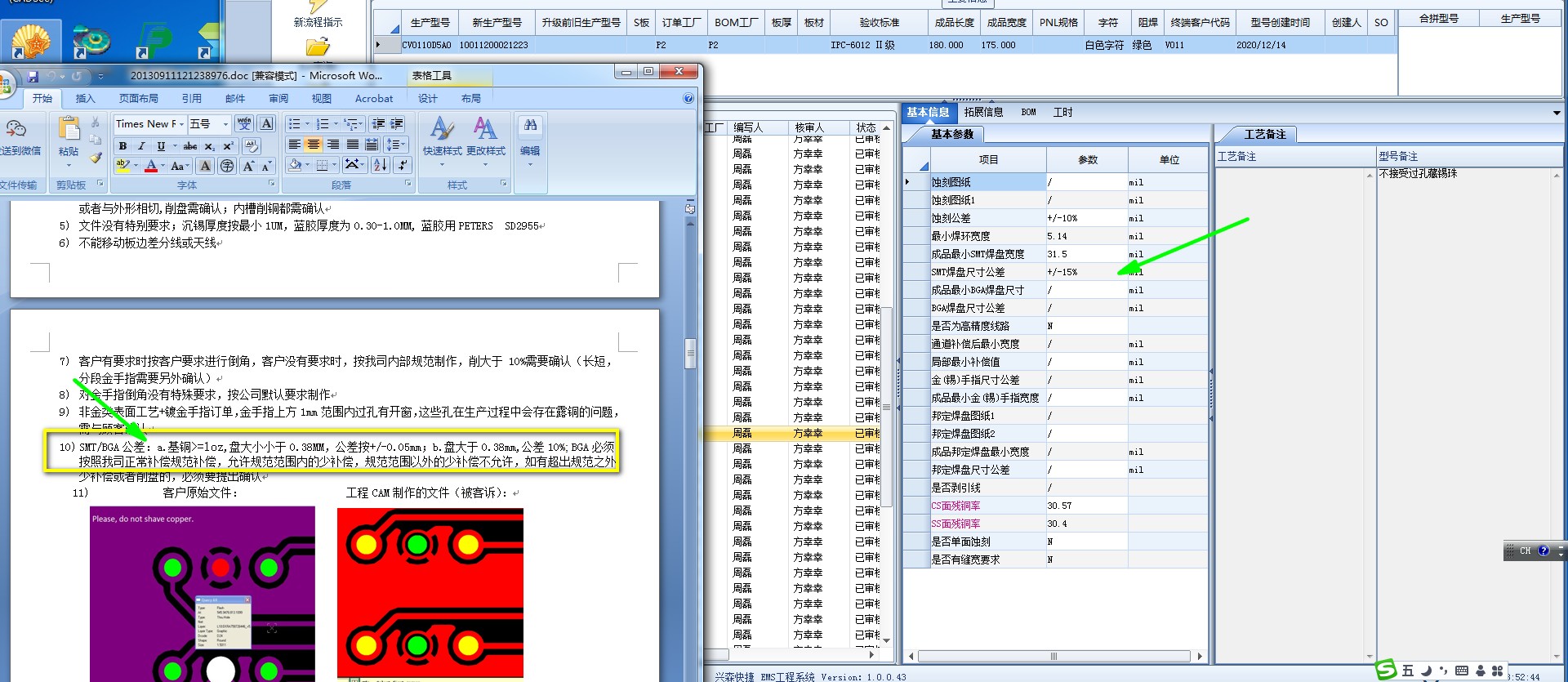Click the parameter grid horizontal scrollbar
1568x682 pixels.
(1054, 656)
